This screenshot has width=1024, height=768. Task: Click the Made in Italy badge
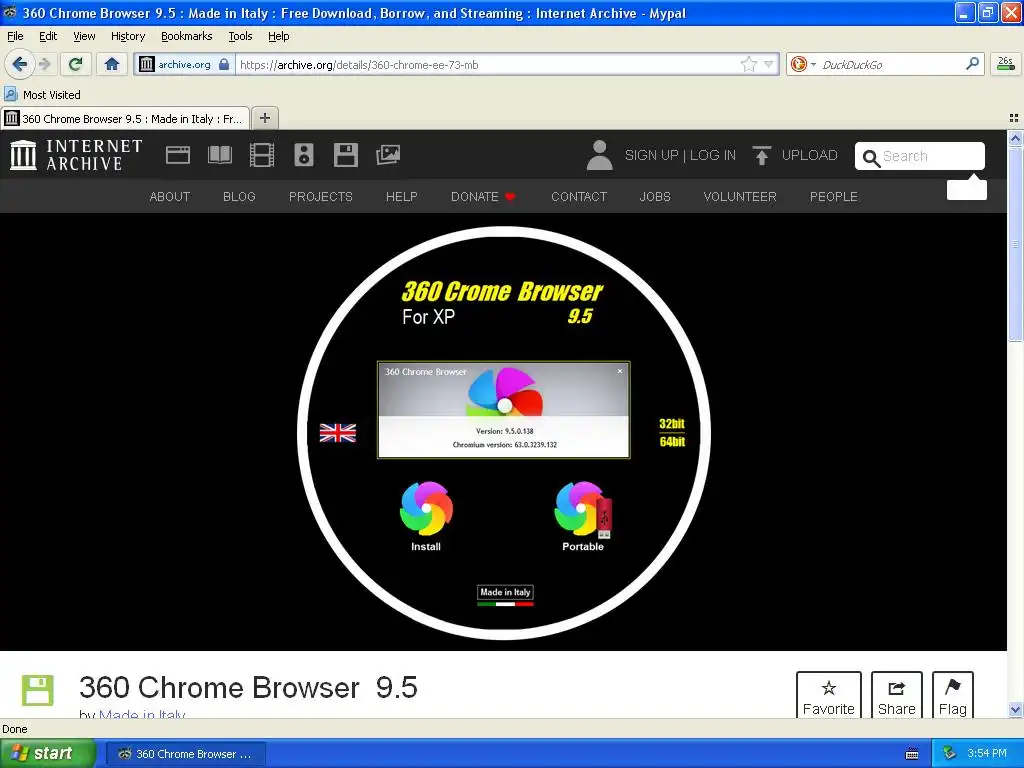click(x=505, y=595)
